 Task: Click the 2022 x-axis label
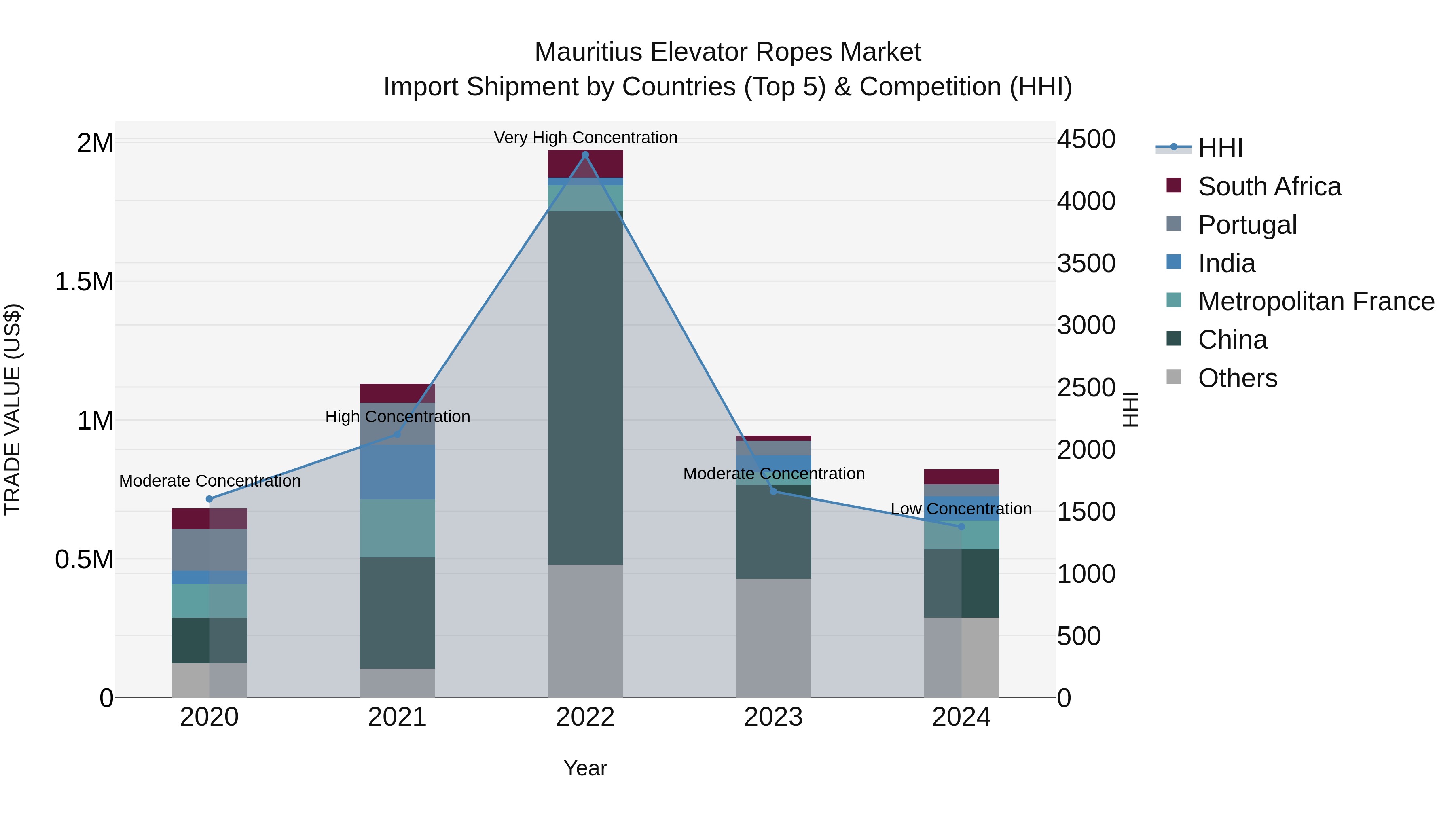pyautogui.click(x=585, y=717)
